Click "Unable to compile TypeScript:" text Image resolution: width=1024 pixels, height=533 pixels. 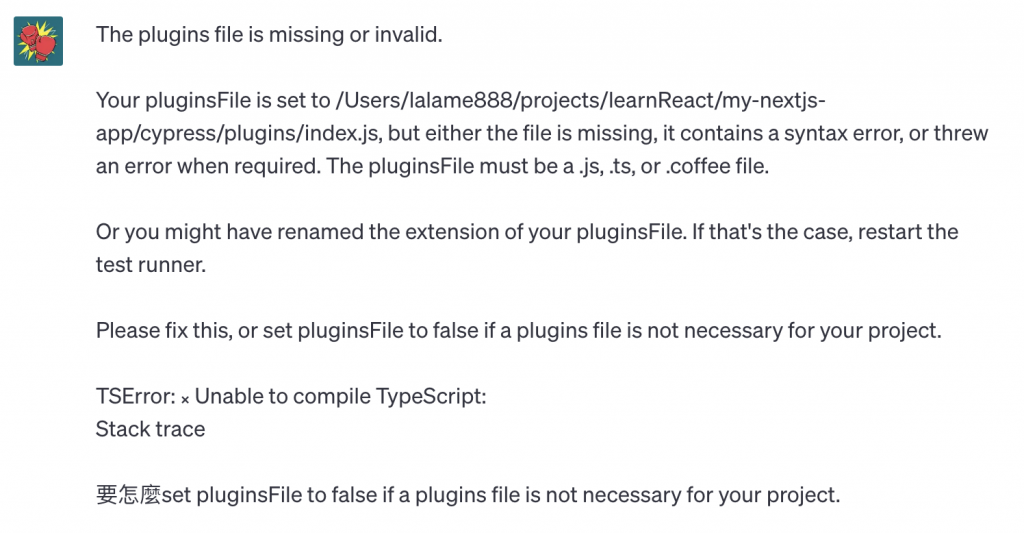pyautogui.click(x=340, y=396)
